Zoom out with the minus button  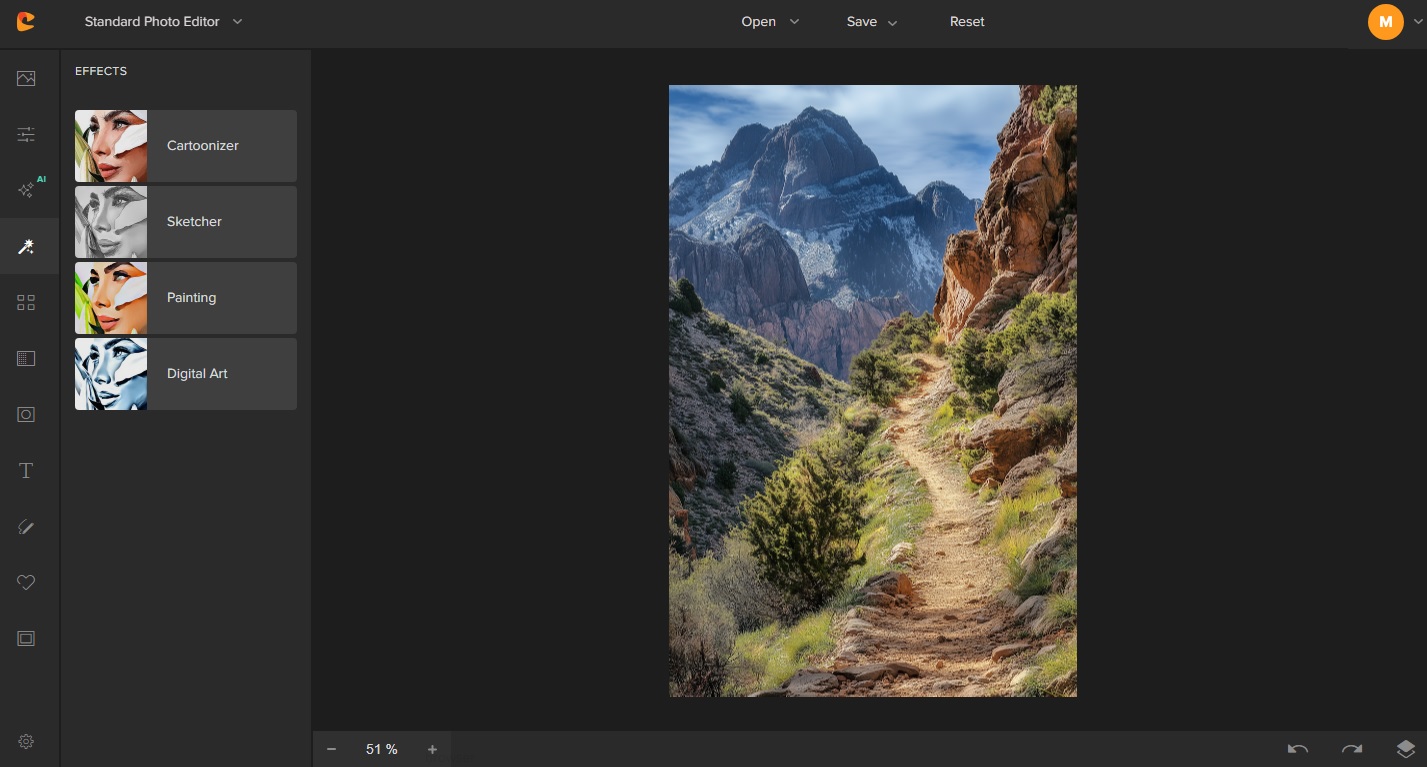point(331,749)
